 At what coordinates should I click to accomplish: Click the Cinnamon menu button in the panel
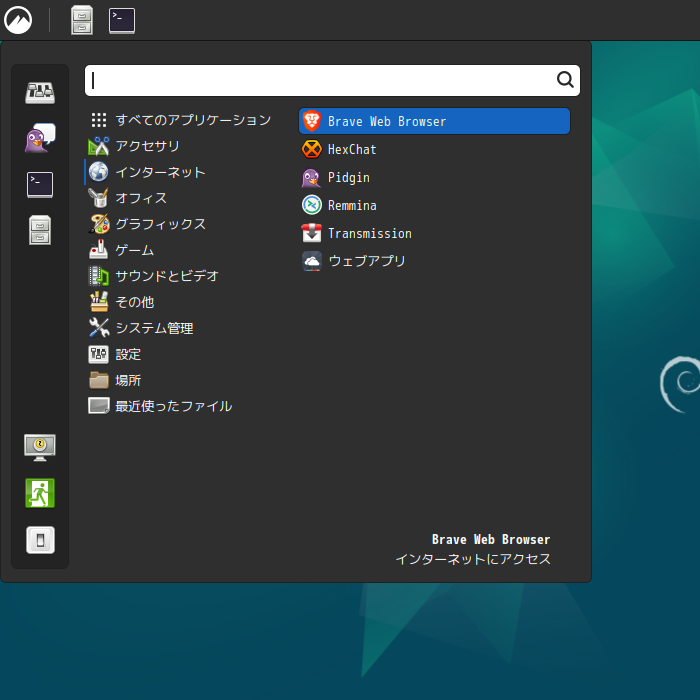pos(19,20)
